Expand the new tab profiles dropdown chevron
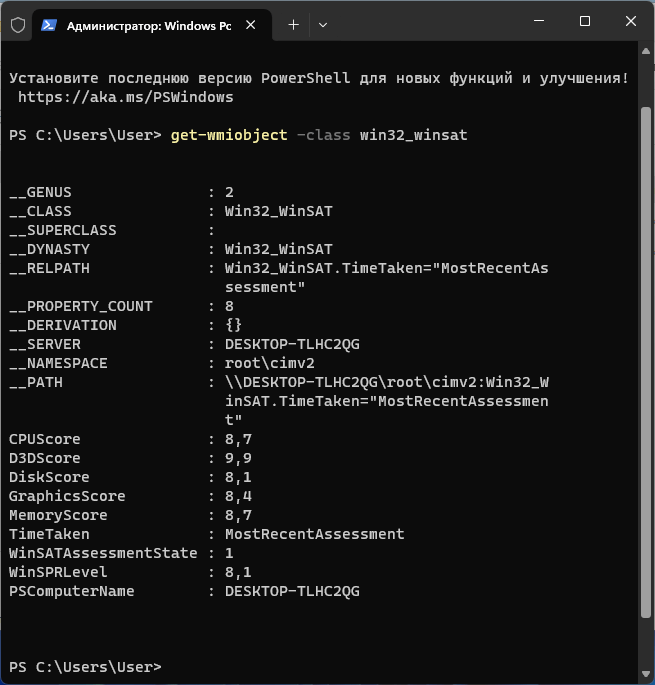655x685 pixels. 322,25
